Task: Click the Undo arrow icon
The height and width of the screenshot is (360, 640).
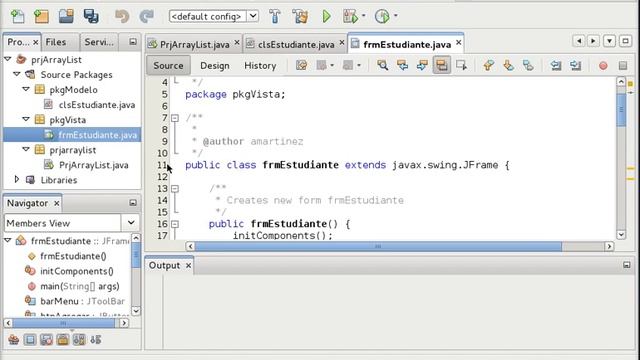Action: click(122, 16)
